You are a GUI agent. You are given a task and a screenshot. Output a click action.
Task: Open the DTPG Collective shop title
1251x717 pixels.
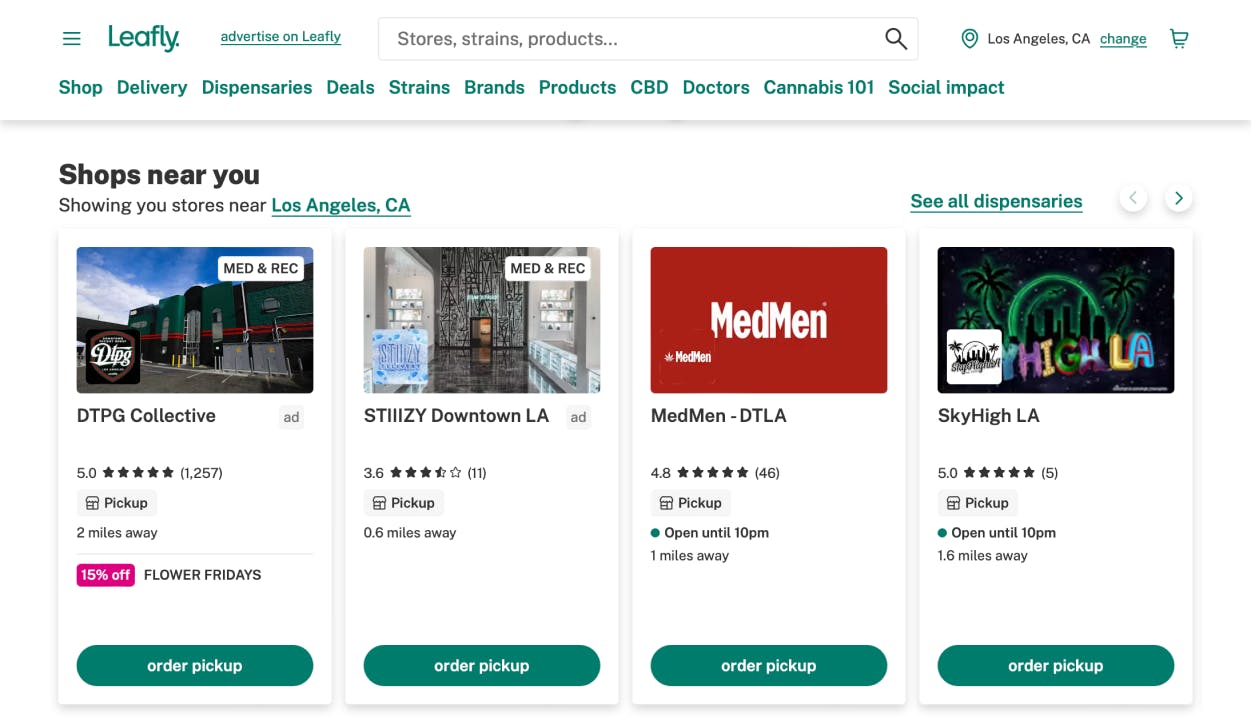146,416
